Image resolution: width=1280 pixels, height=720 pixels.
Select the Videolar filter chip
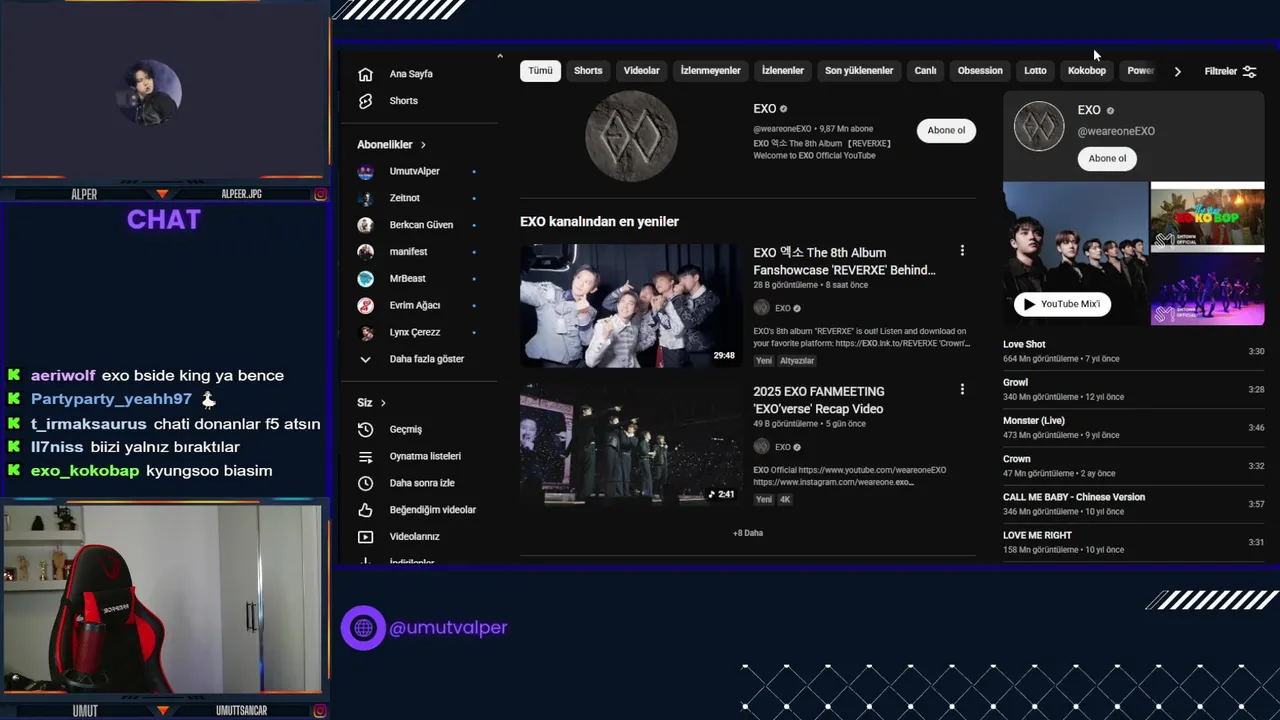tap(641, 71)
